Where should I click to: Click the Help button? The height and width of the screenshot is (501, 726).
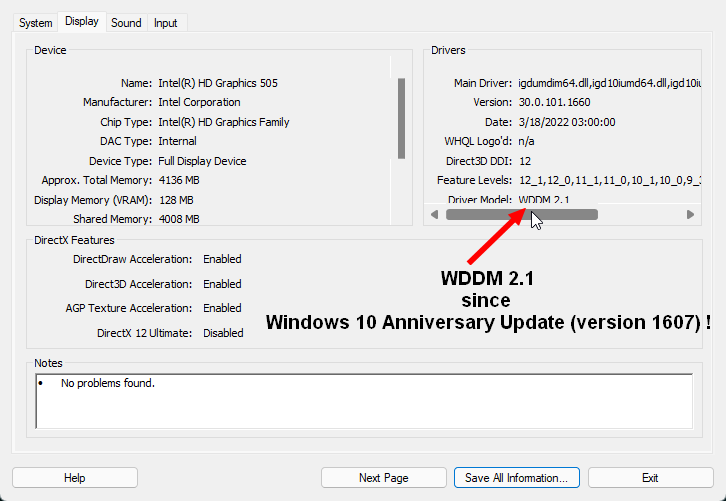click(x=75, y=477)
